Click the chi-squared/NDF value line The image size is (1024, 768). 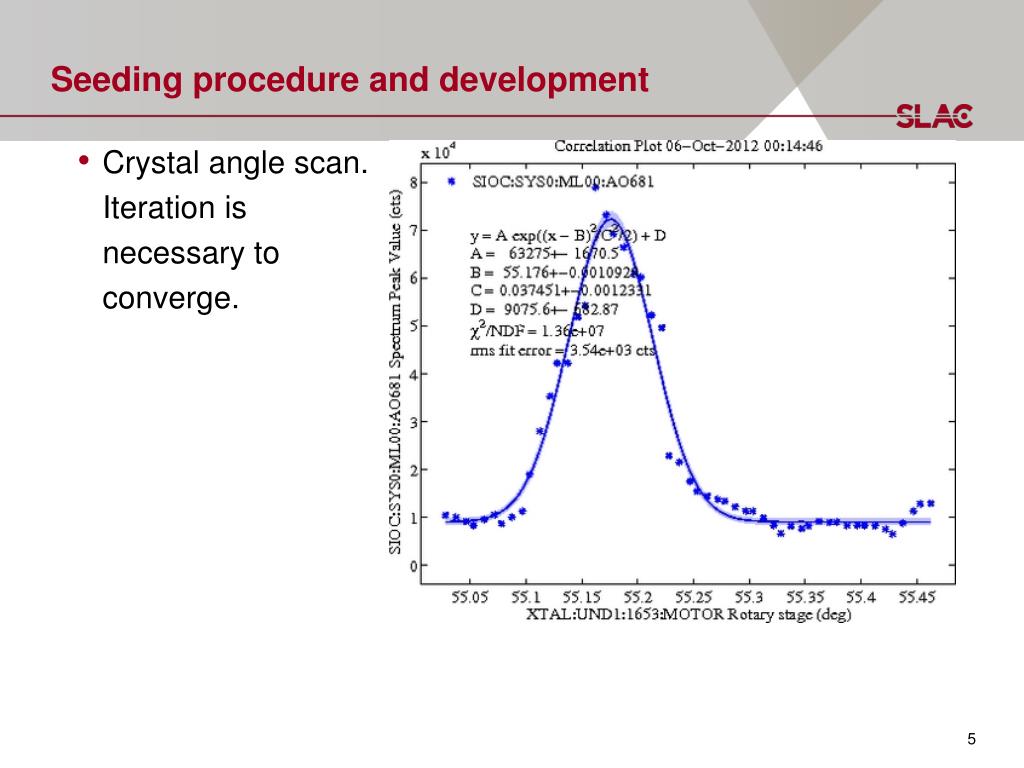coord(537,330)
